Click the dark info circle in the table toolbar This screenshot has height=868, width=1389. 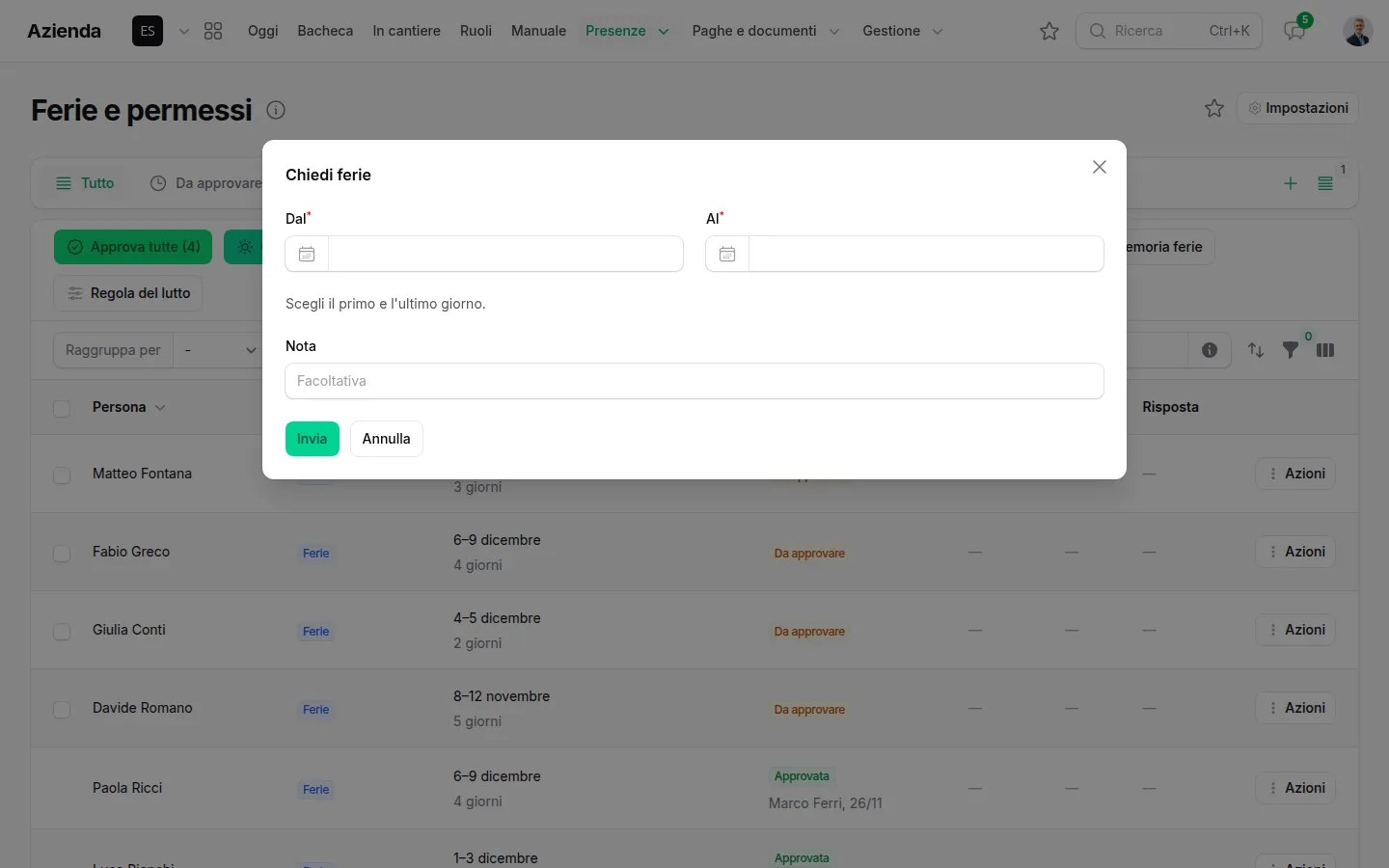point(1210,350)
